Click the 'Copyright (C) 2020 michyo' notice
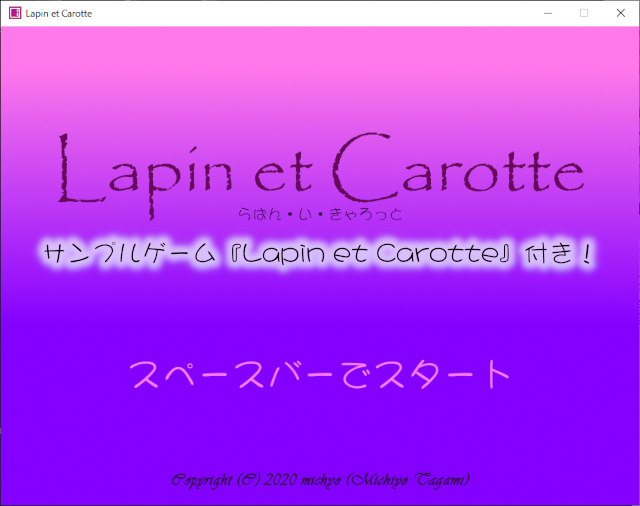 click(320, 479)
